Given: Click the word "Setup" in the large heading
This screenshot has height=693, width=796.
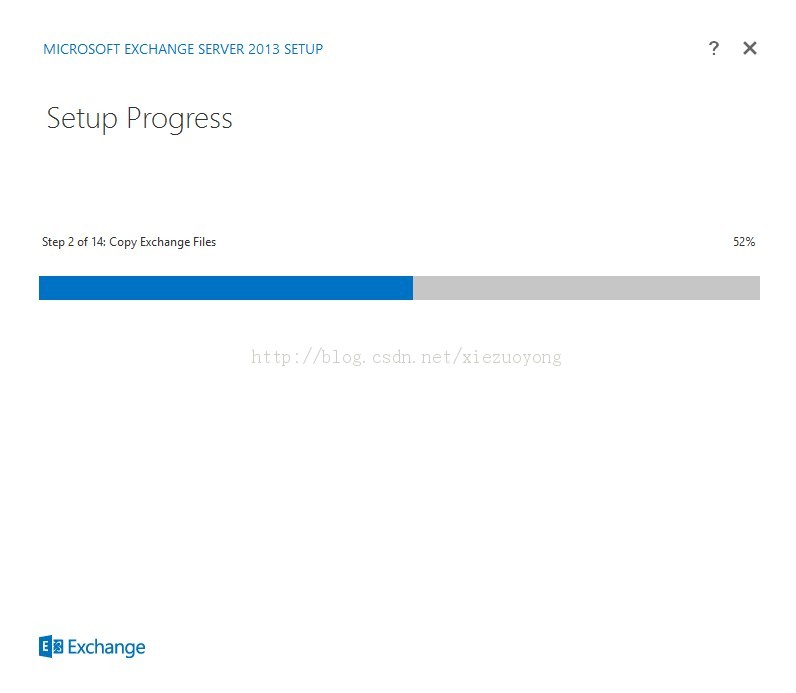Looking at the screenshot, I should pyautogui.click(x=82, y=119).
